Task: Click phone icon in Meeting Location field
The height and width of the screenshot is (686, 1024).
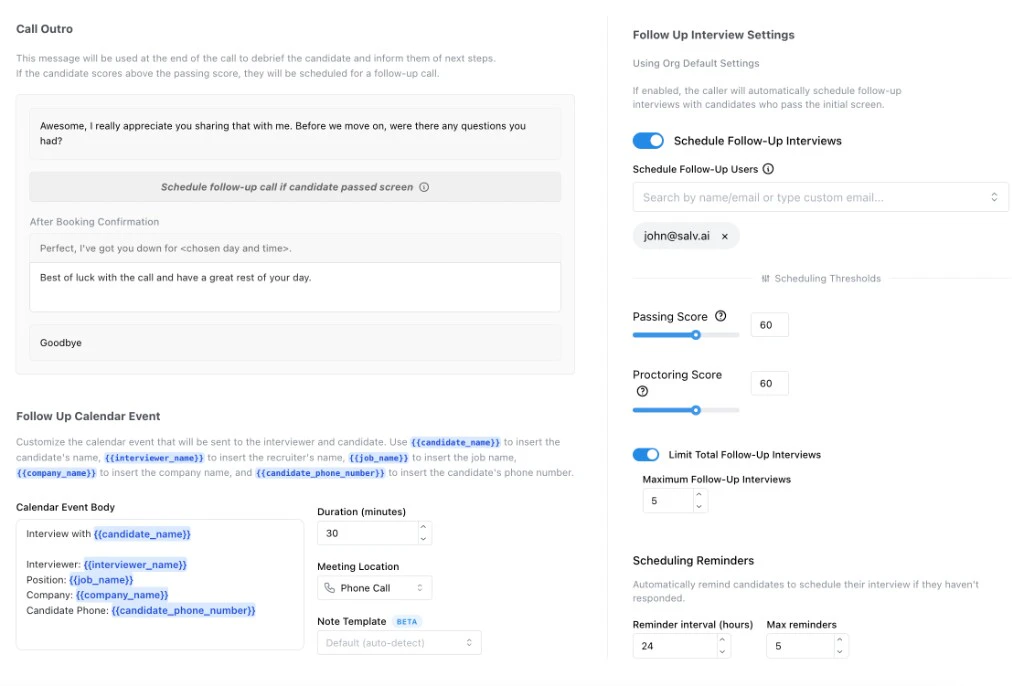Action: [x=330, y=588]
